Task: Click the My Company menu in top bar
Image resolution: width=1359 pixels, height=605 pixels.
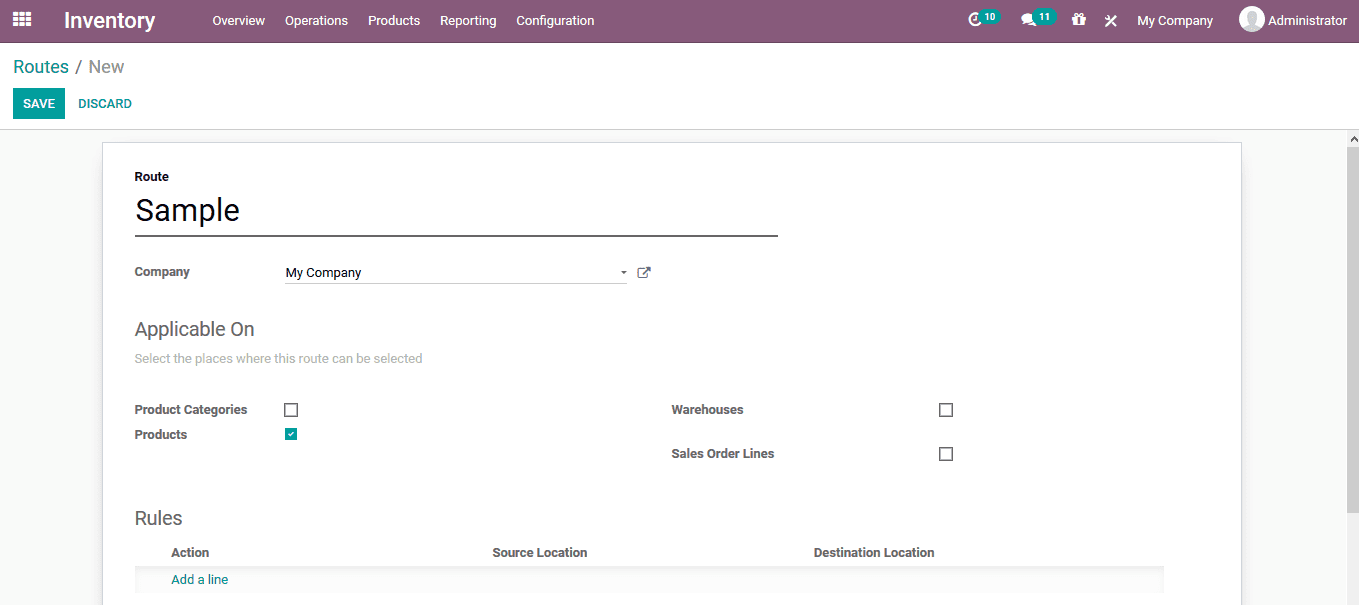Action: [x=1175, y=19]
